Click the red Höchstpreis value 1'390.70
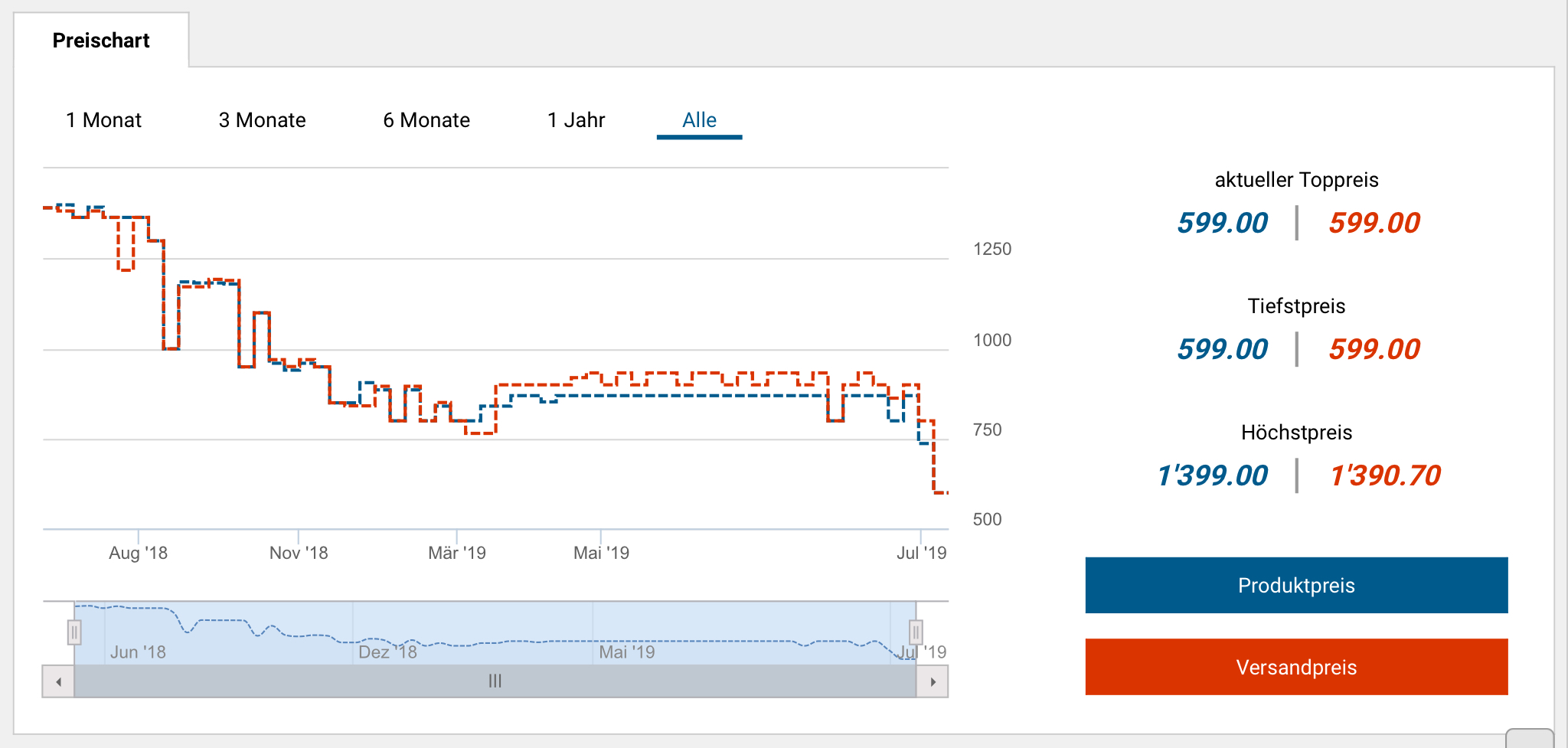The width and height of the screenshot is (1568, 748). pyautogui.click(x=1385, y=475)
